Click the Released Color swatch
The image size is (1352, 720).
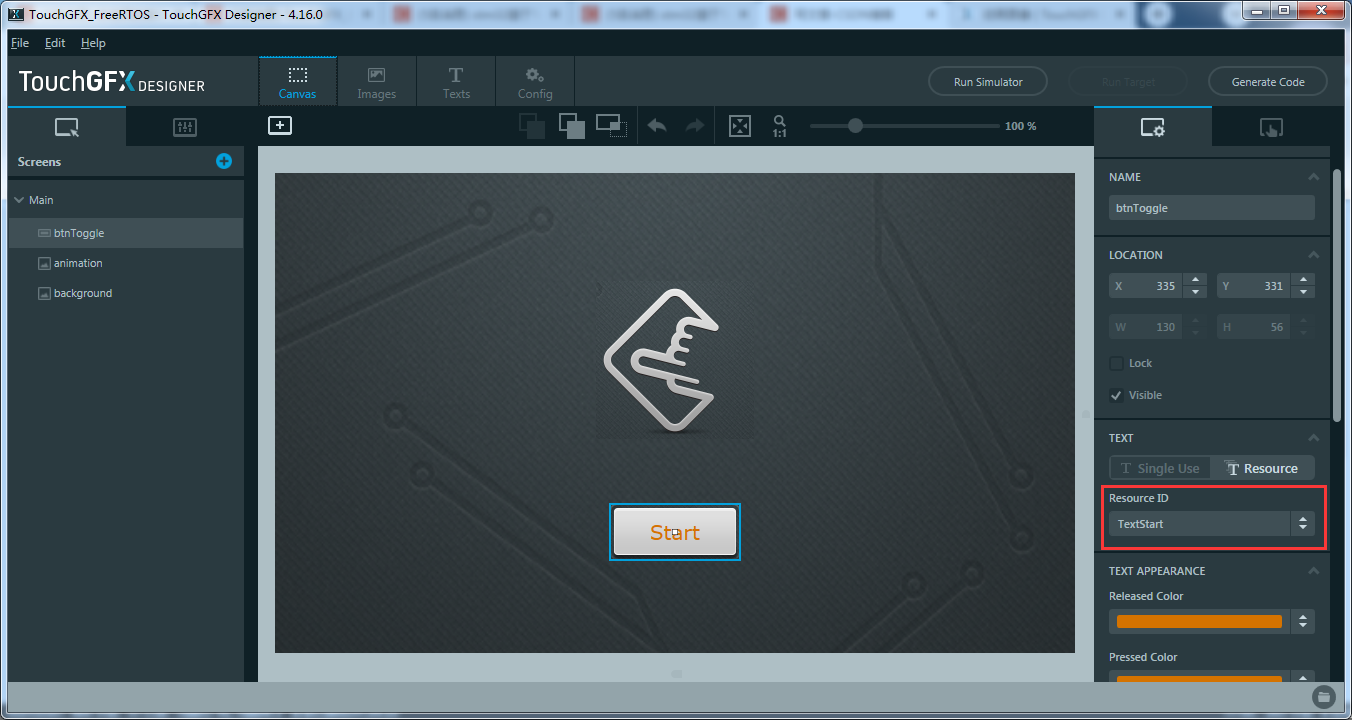pos(1199,622)
